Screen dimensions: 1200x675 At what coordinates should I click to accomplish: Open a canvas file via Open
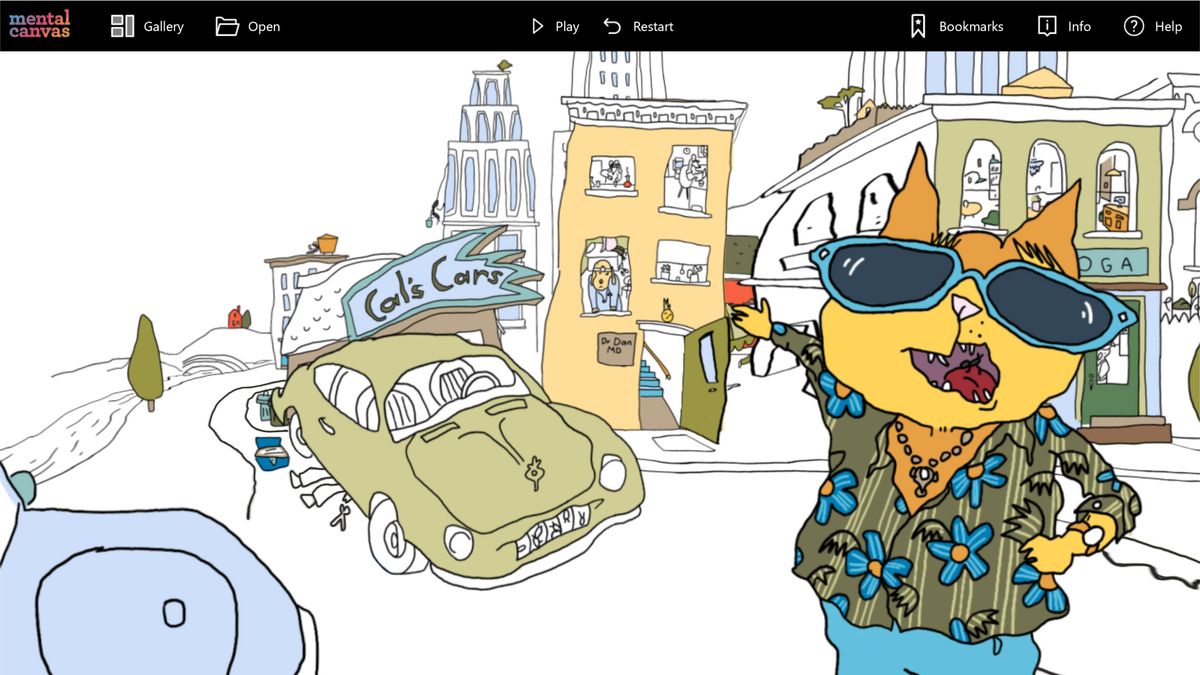pos(248,26)
